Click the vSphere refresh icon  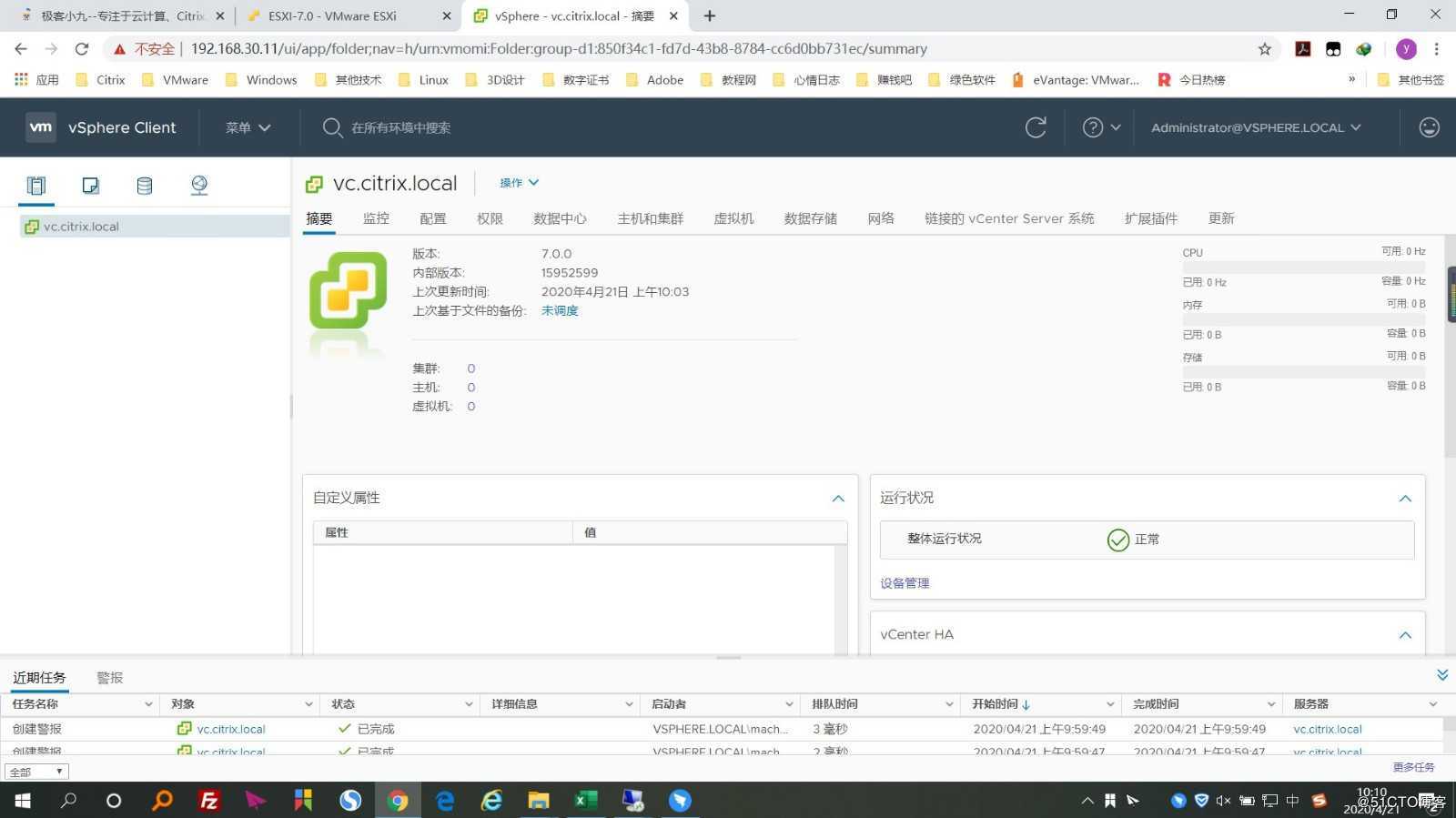pos(1036,127)
